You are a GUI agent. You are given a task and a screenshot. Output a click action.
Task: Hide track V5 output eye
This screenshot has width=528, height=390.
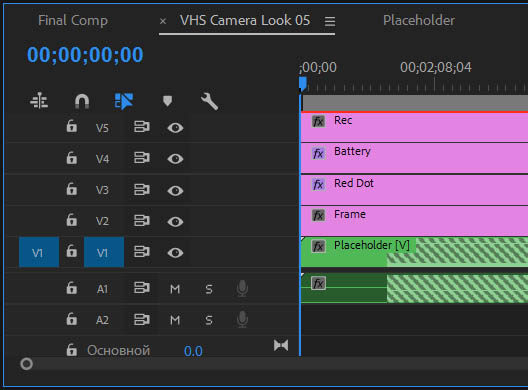[x=175, y=128]
